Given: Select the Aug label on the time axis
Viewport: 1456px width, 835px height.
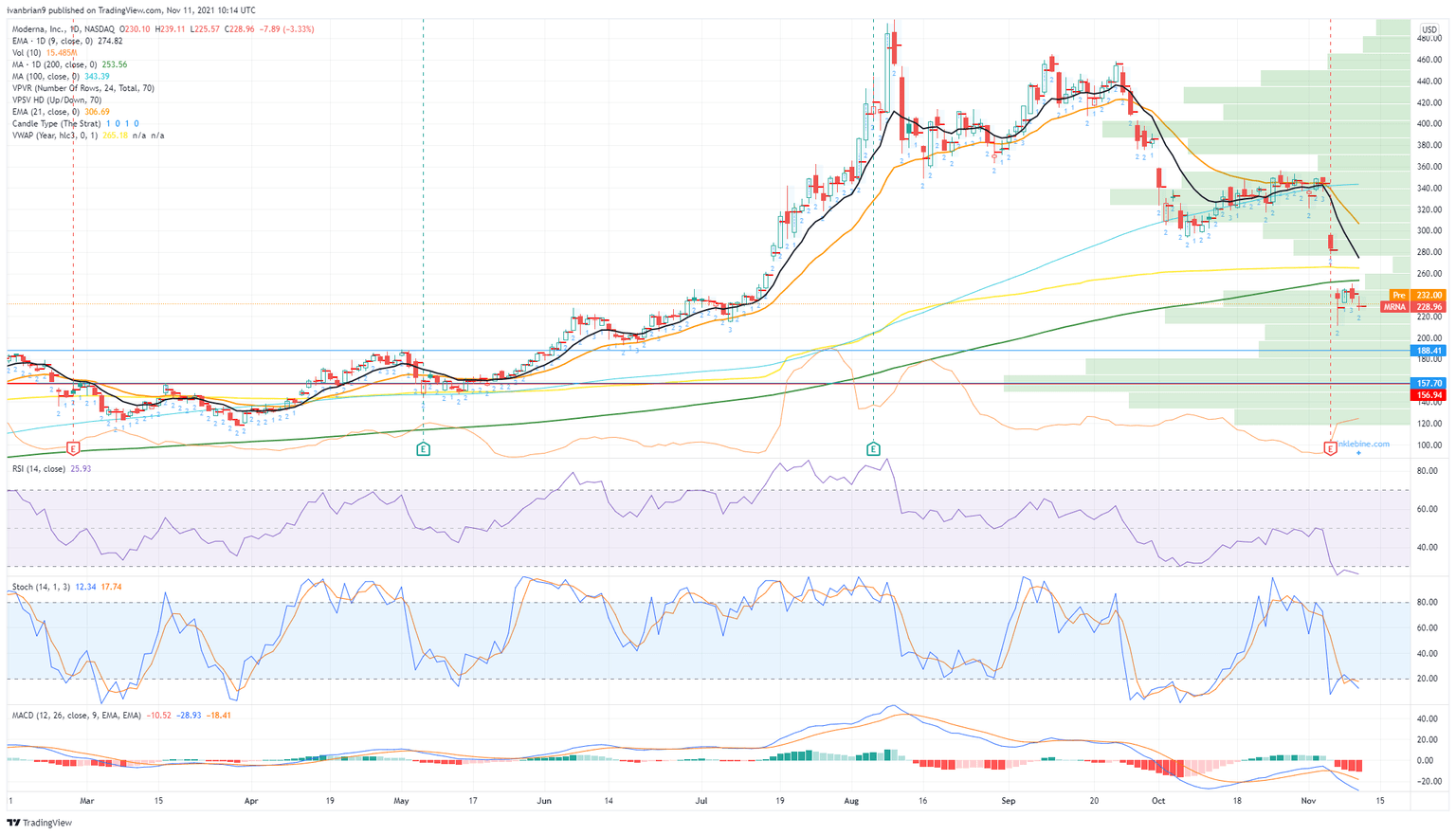Looking at the screenshot, I should pyautogui.click(x=851, y=801).
